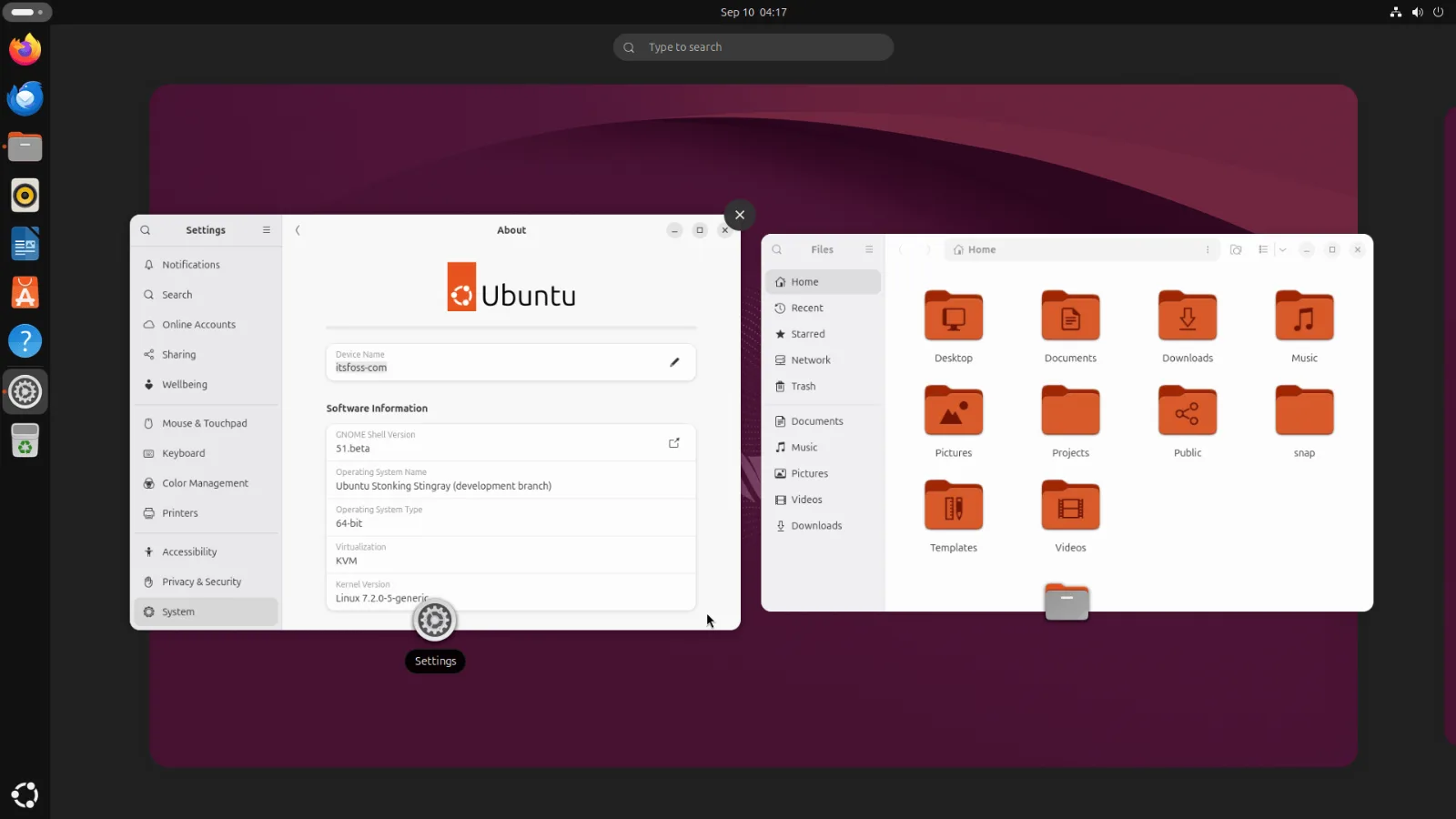Open system status menu power icon
The height and width of the screenshot is (819, 1456).
click(1439, 12)
